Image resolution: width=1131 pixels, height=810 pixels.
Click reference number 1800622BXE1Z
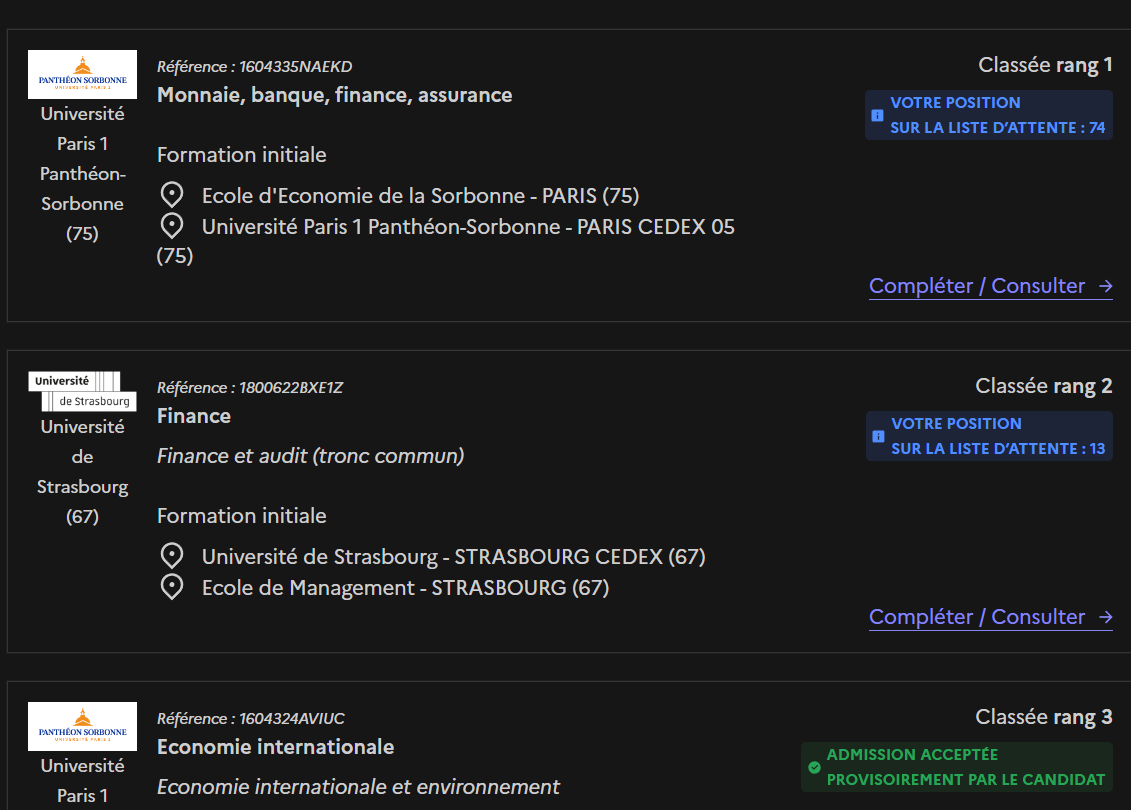coord(250,388)
